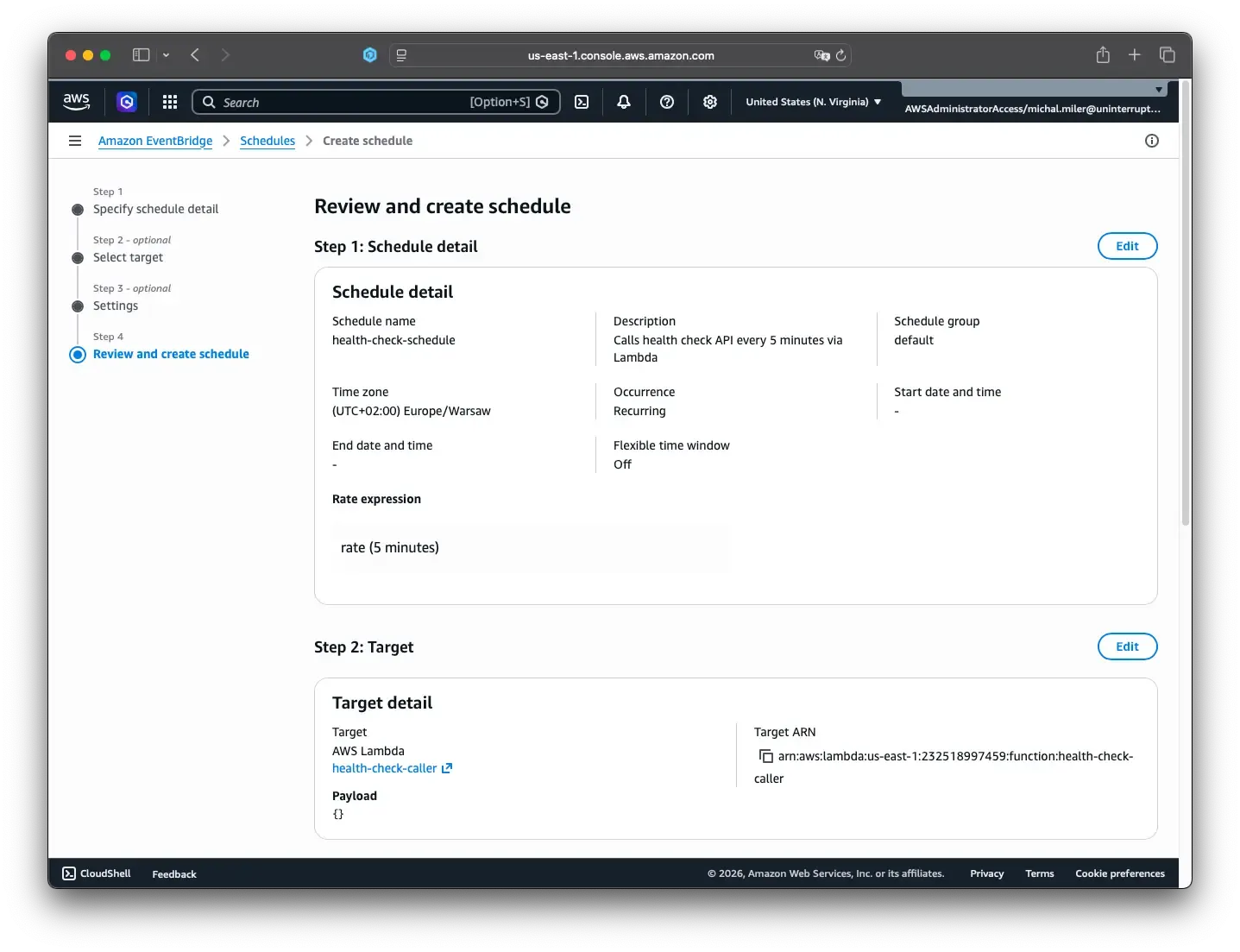Click the external-link icon beside health-check-caller
This screenshot has width=1240, height=952.
(447, 768)
